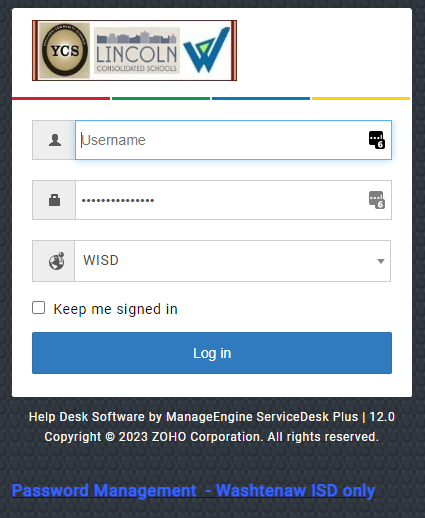Viewport: 425px width, 518px height.
Task: Open Password Management - Washtenaw ISD only link
Action: tap(194, 491)
